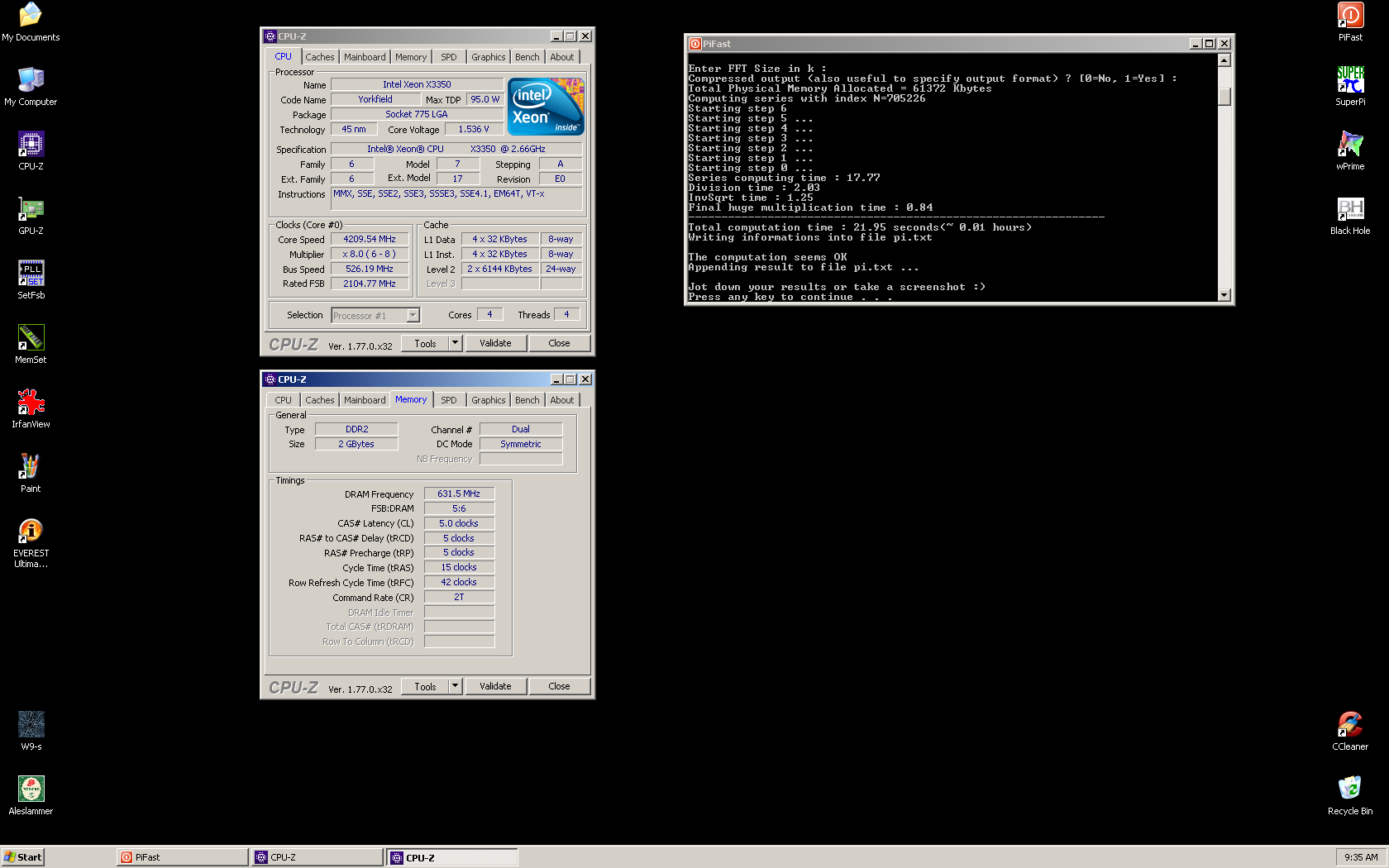Screen dimensions: 1389x868
Task: Open Bench tab in lower CPU-Z window
Action: (x=527, y=400)
